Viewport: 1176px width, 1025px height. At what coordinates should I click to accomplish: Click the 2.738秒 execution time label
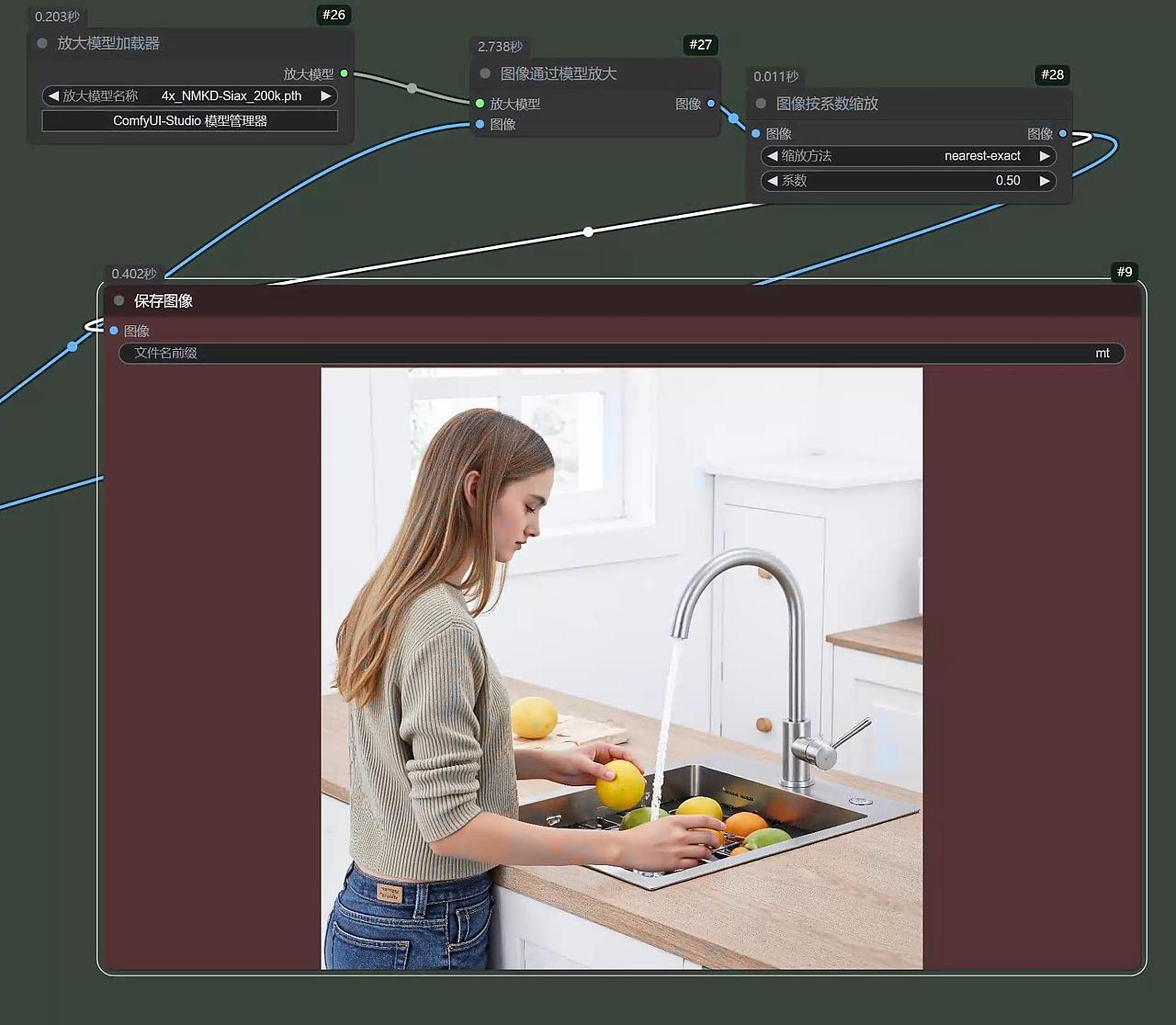pyautogui.click(x=500, y=47)
